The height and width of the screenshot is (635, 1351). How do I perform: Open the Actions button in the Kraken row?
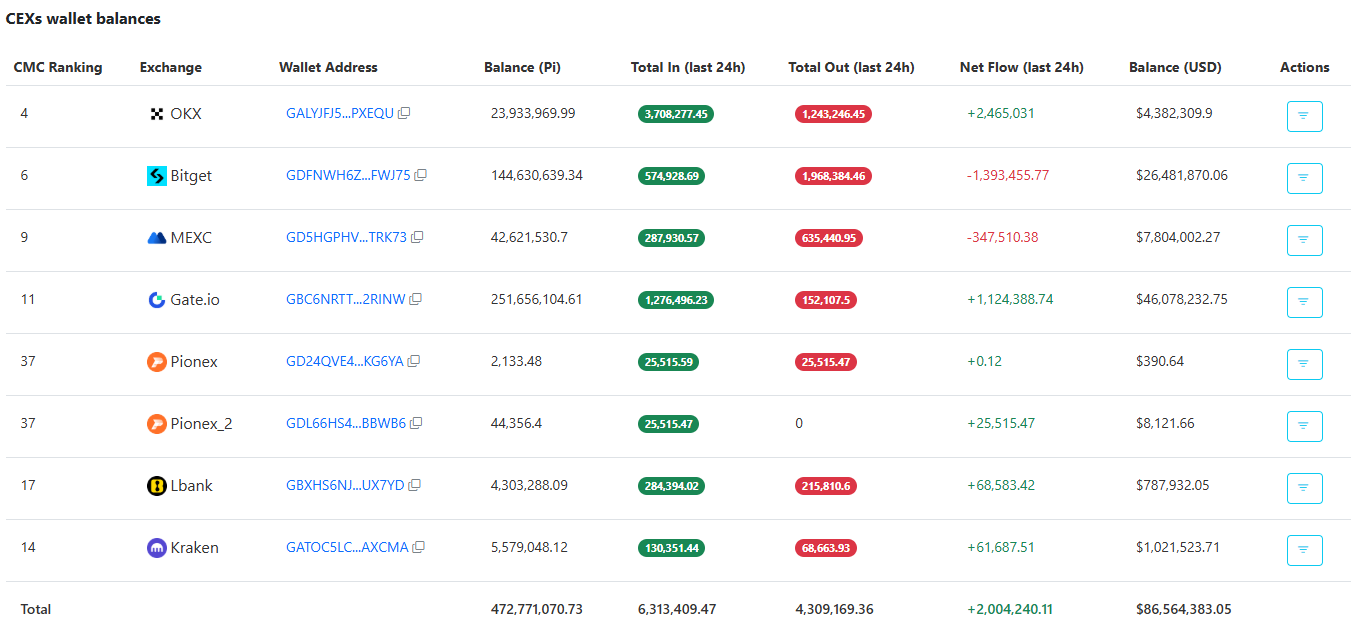pyautogui.click(x=1304, y=550)
